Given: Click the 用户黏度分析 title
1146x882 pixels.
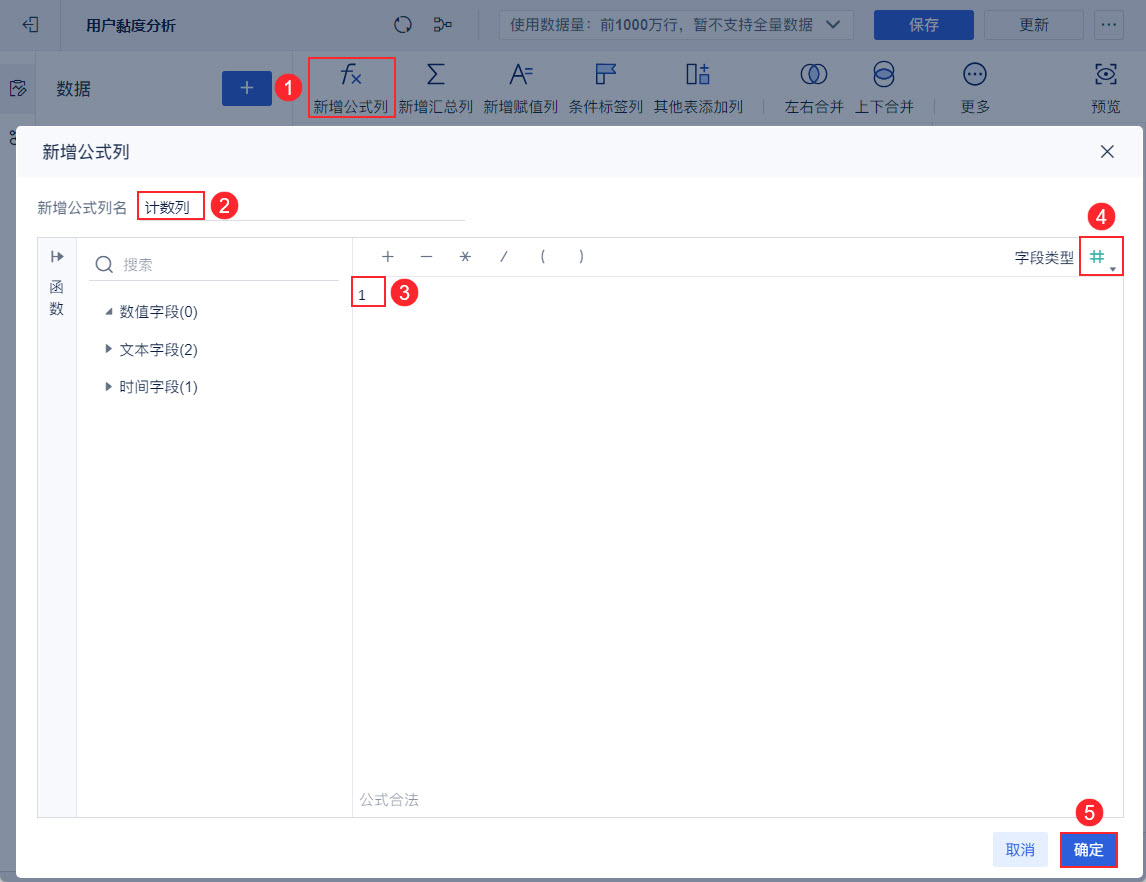Looking at the screenshot, I should coord(131,26).
